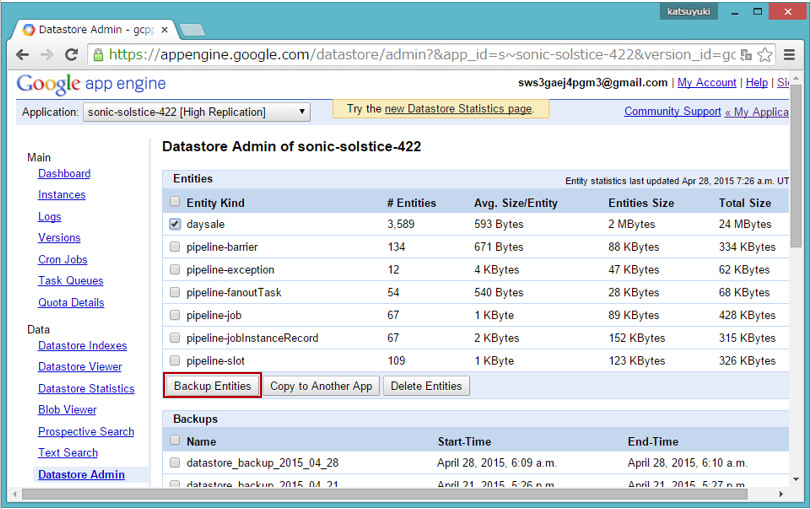Open Datastore Statistics in the sidebar

[86, 389]
